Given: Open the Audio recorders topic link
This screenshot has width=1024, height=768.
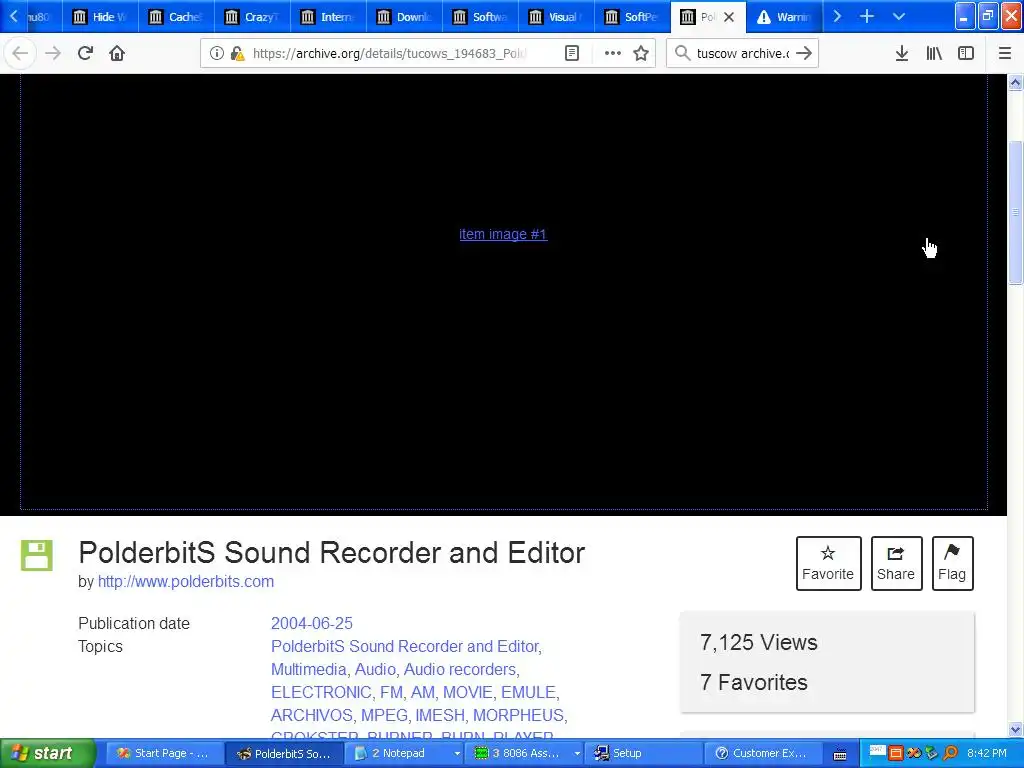Looking at the screenshot, I should click(x=460, y=669).
